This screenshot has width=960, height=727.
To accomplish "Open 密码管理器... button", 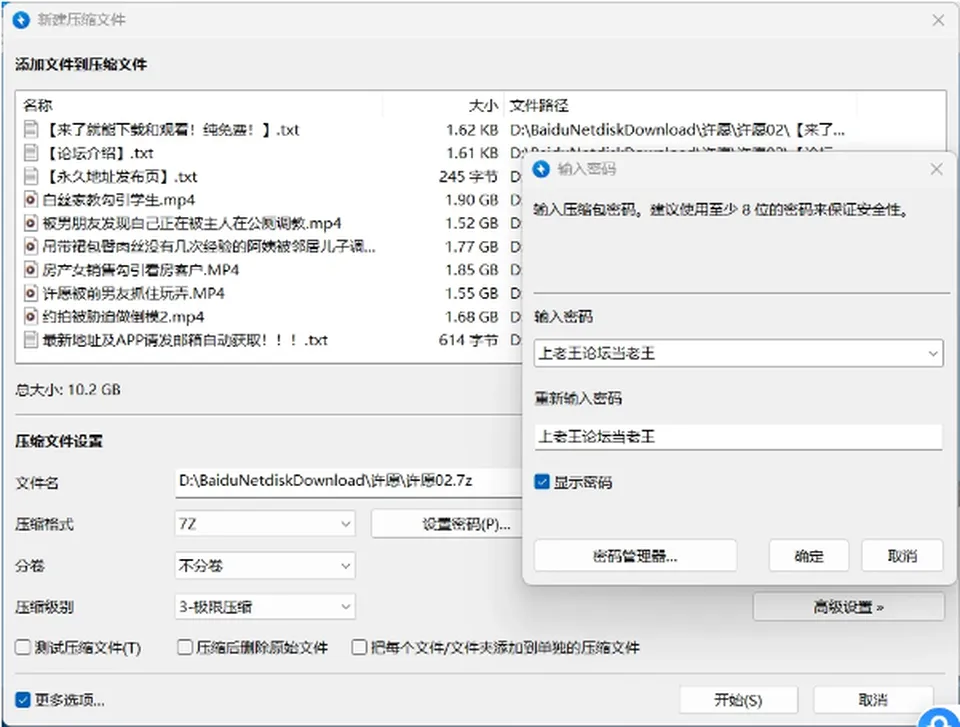I will tap(635, 556).
